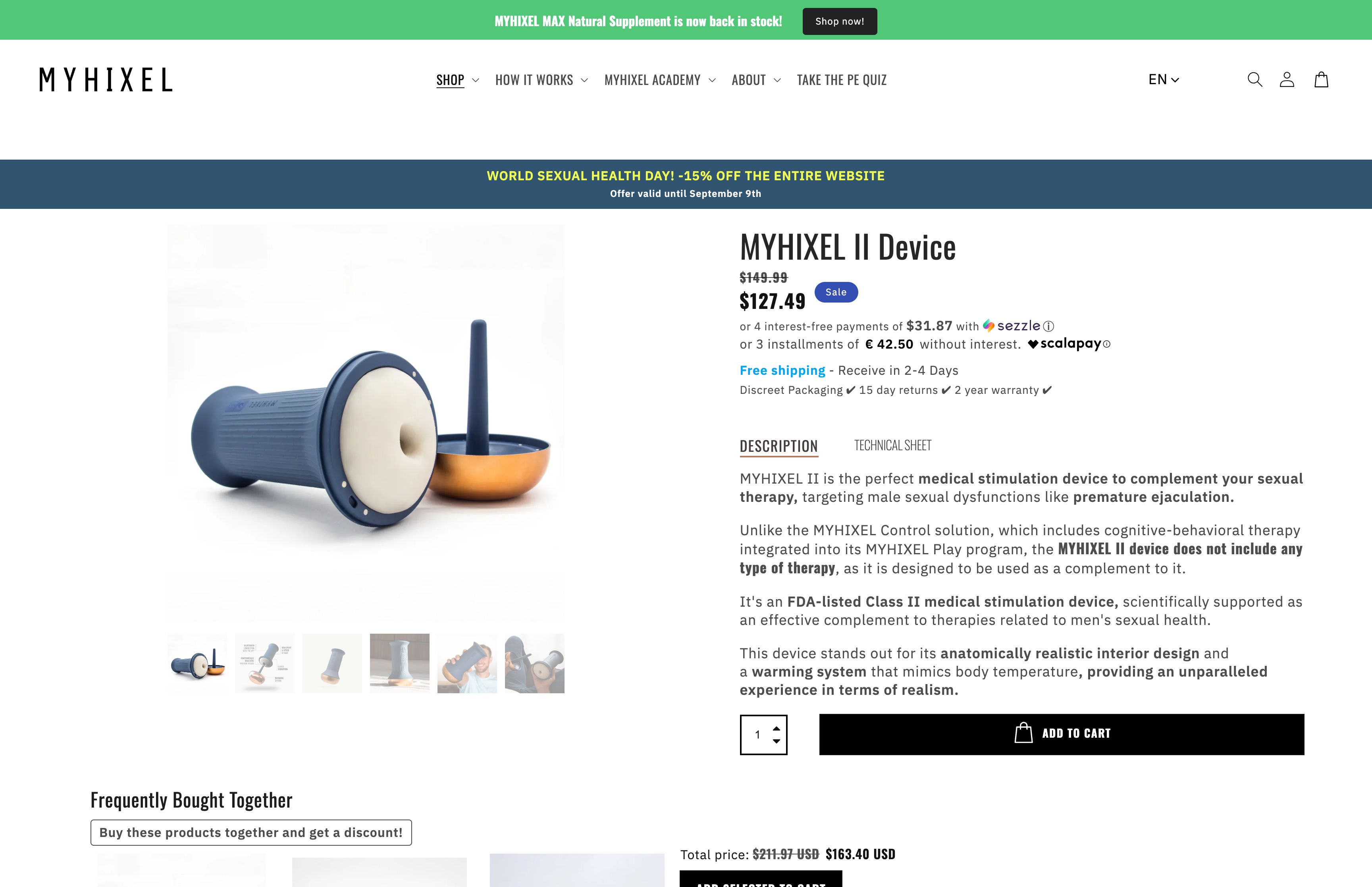Click the Scalapay info icon
The width and height of the screenshot is (1372, 887).
[1106, 344]
